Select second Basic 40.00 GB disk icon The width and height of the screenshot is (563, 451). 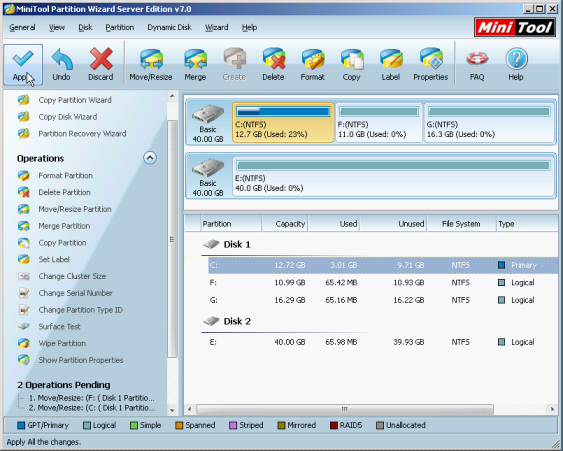pos(208,177)
